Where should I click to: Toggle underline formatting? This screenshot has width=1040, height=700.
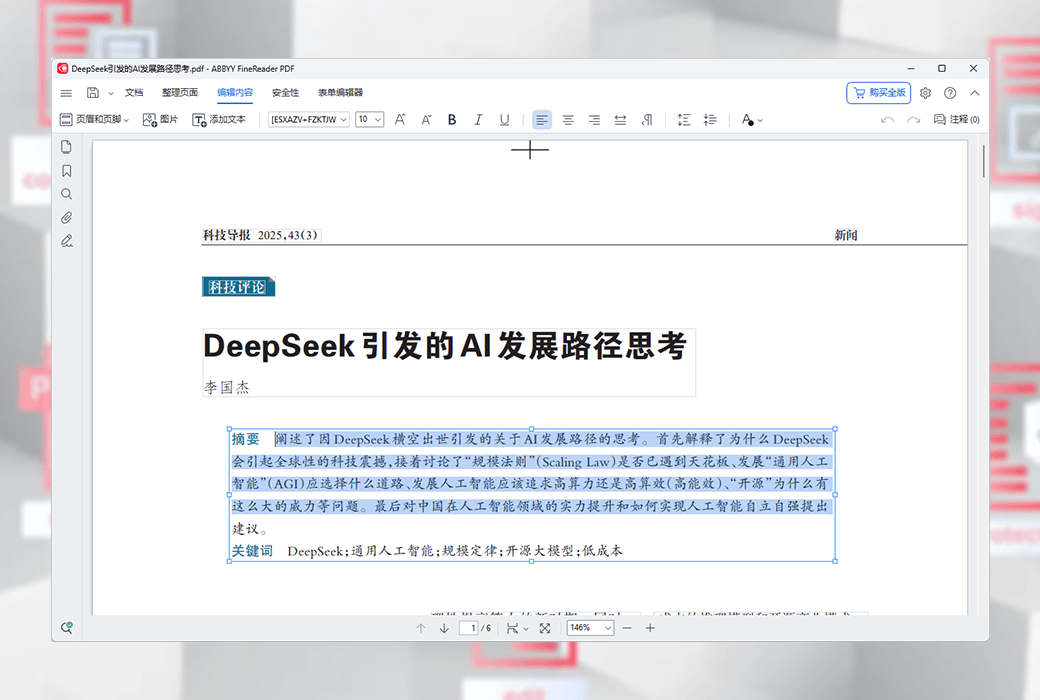pyautogui.click(x=504, y=120)
